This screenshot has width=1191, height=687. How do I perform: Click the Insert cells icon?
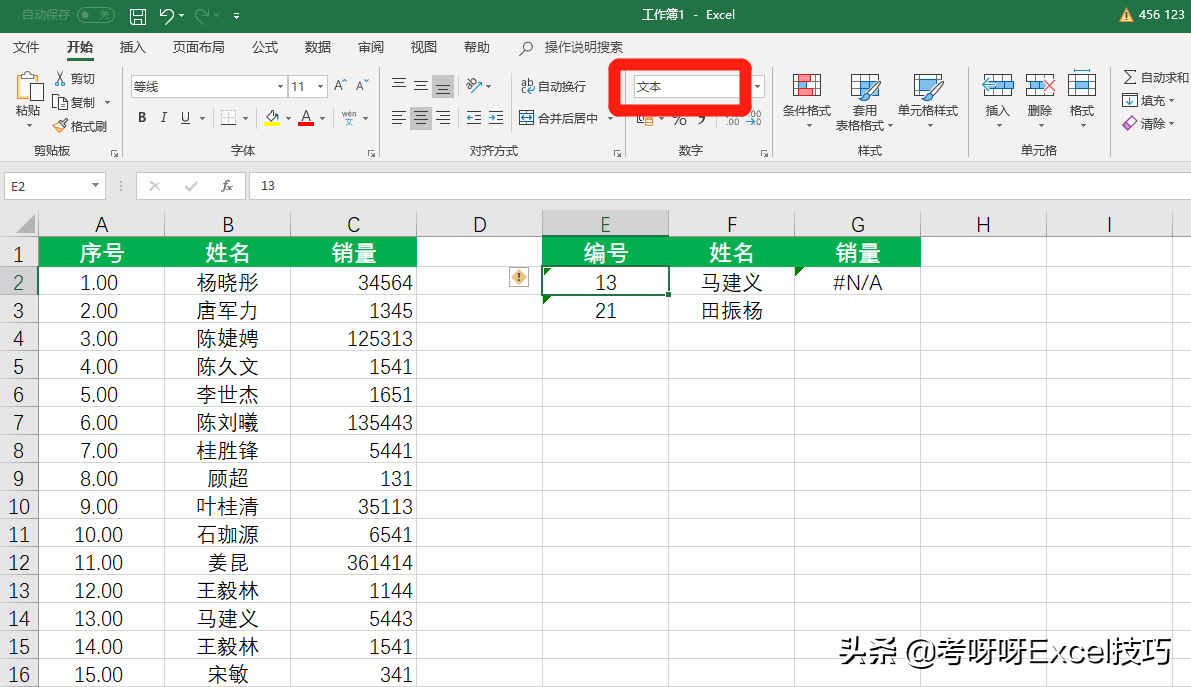(x=997, y=86)
